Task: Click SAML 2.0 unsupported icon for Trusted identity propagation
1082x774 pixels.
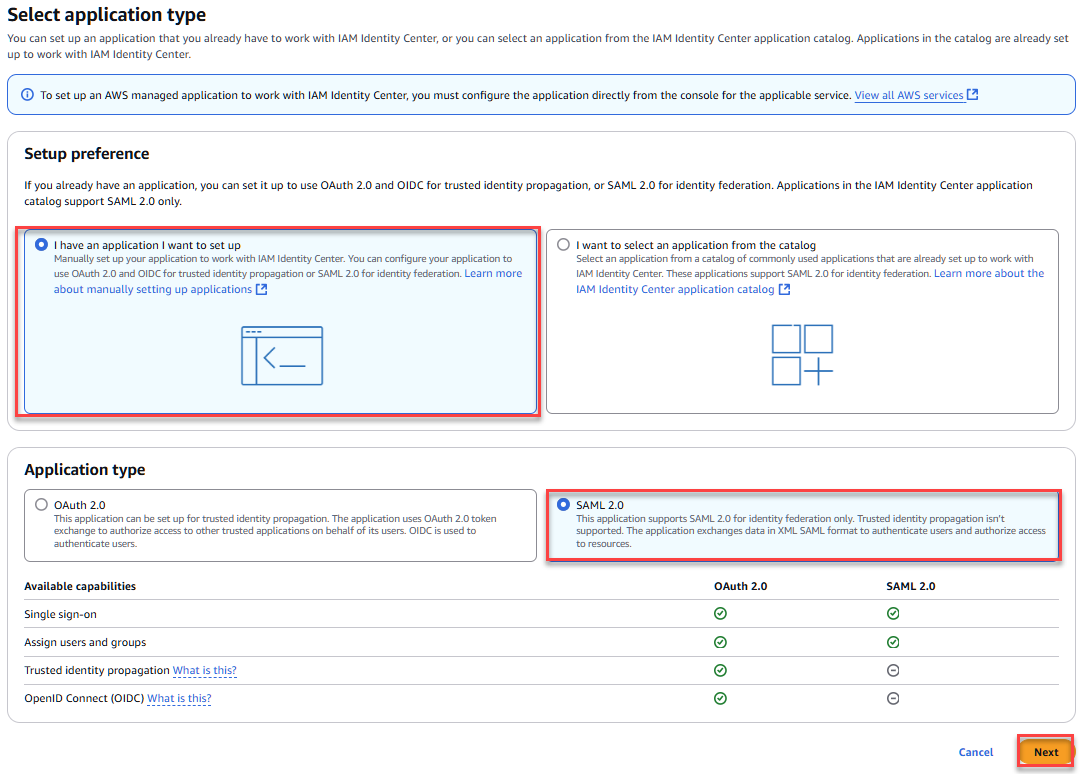Action: 893,671
